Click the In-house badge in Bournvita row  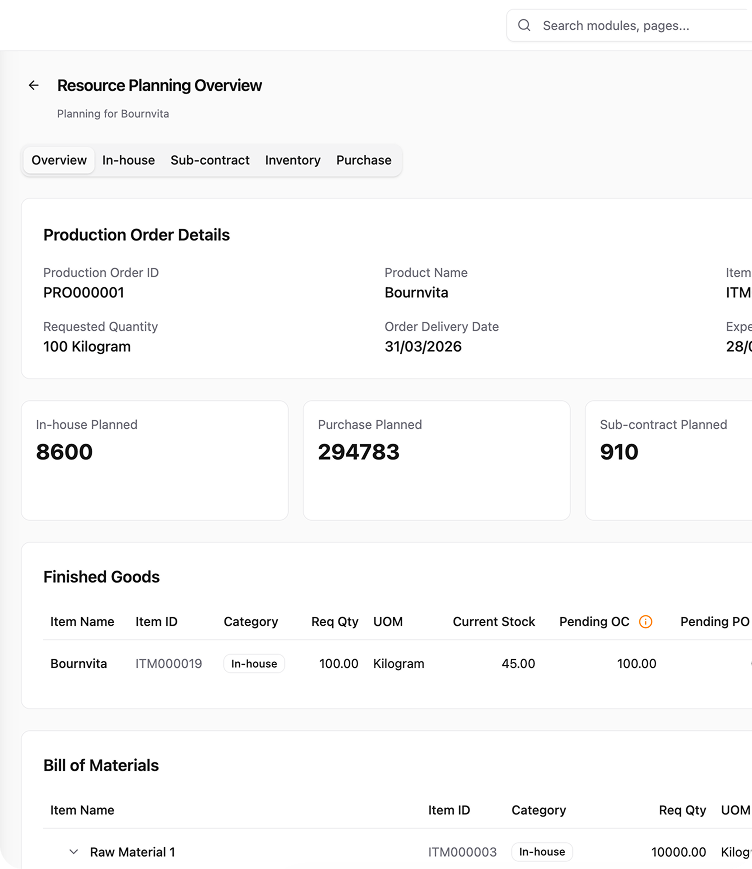pyautogui.click(x=254, y=663)
